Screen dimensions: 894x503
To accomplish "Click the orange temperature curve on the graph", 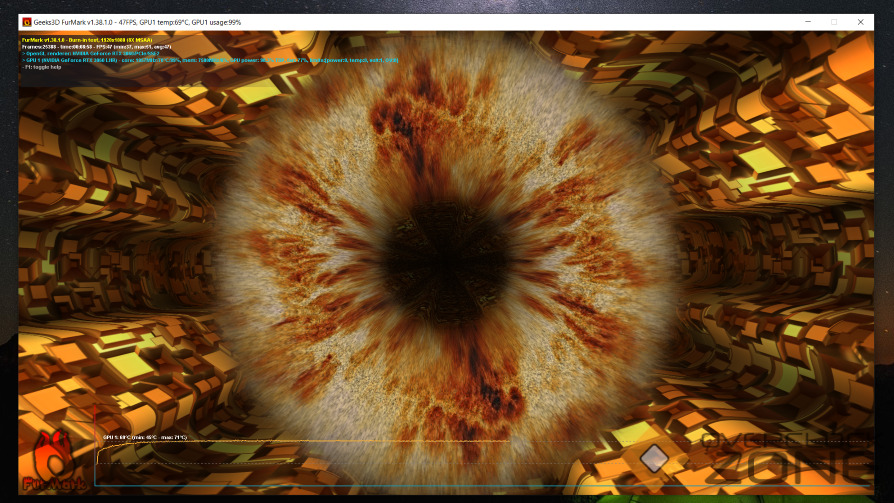I will [302, 441].
